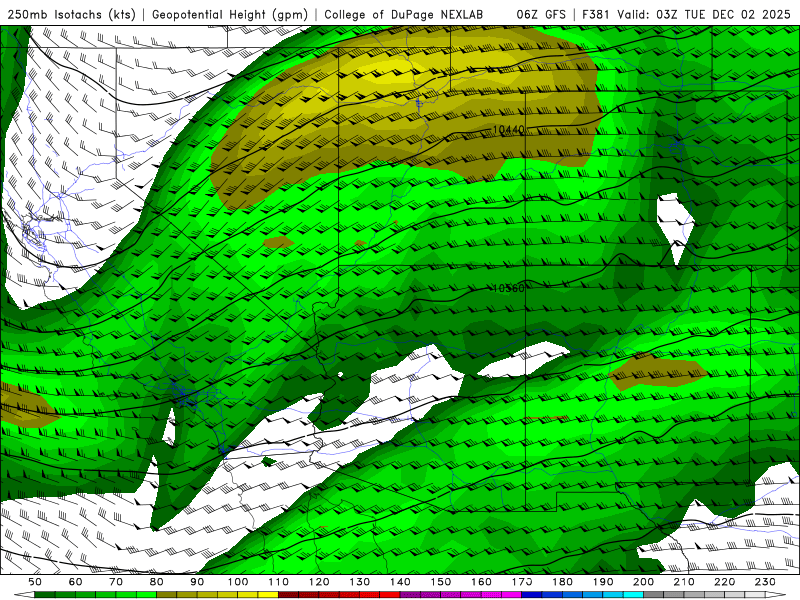Click the dark gray swatch just after 200
The height and width of the screenshot is (600, 800).
coord(654,595)
